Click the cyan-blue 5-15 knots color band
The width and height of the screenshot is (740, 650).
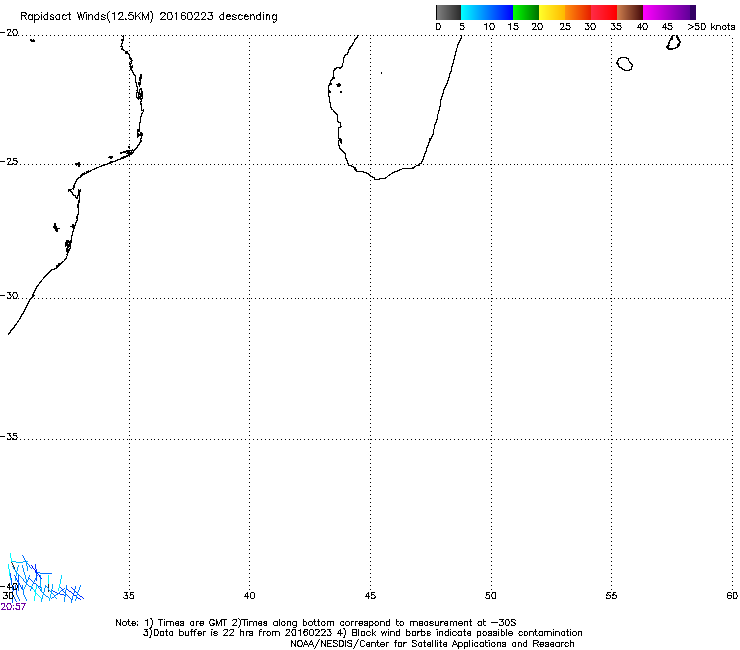[x=487, y=12]
